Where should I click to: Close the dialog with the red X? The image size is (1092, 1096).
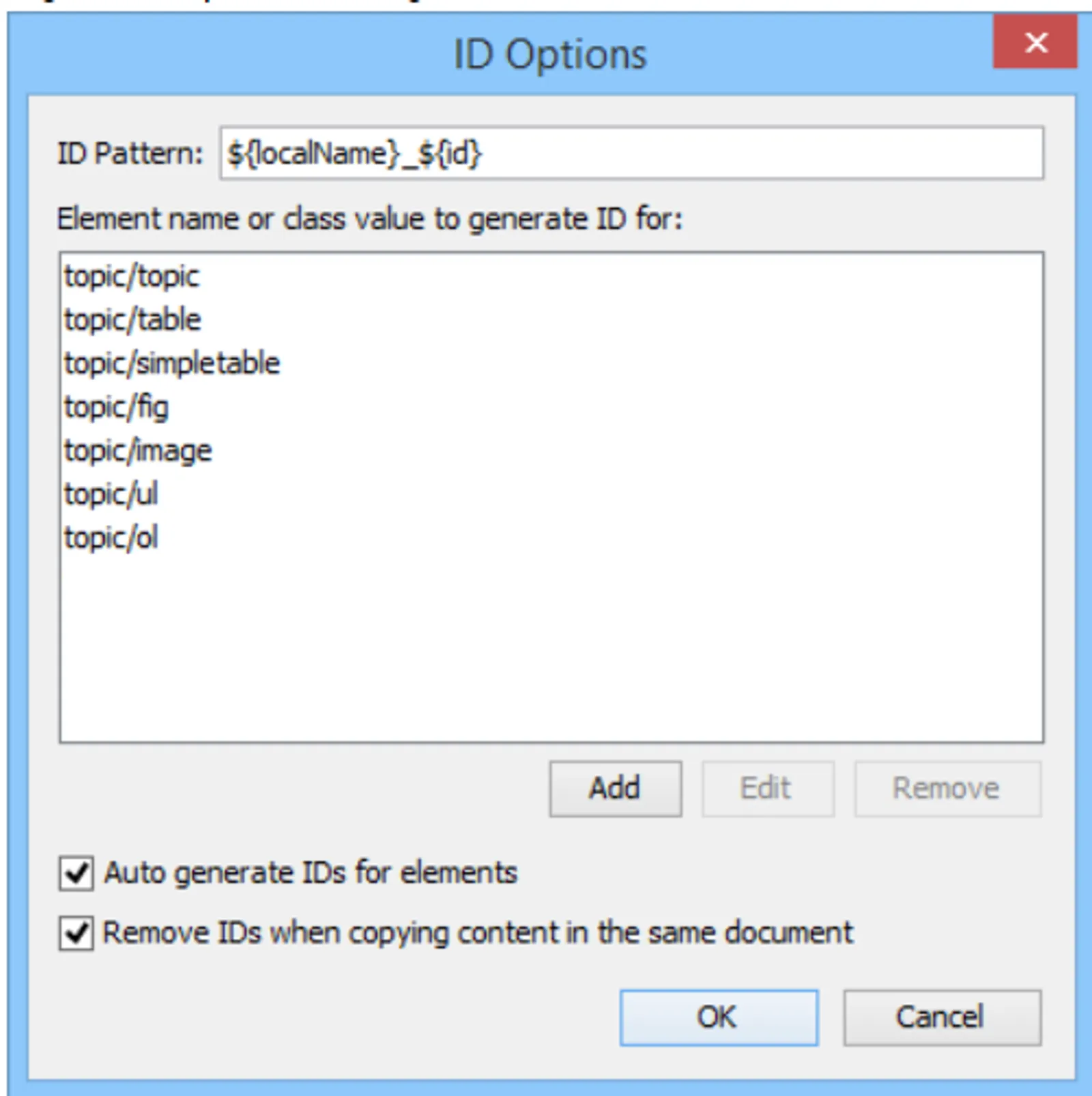1035,42
